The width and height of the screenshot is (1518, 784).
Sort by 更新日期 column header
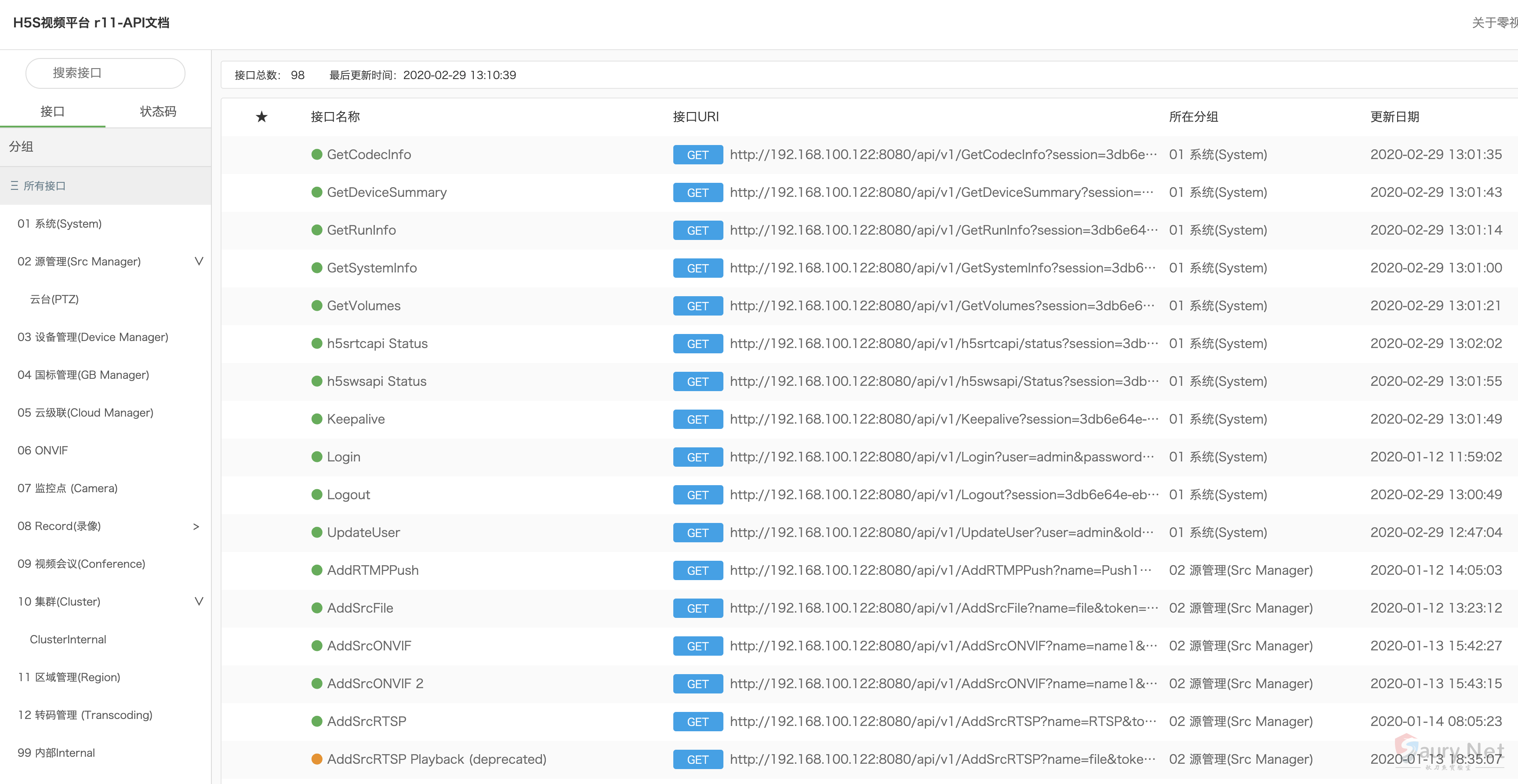click(1394, 116)
